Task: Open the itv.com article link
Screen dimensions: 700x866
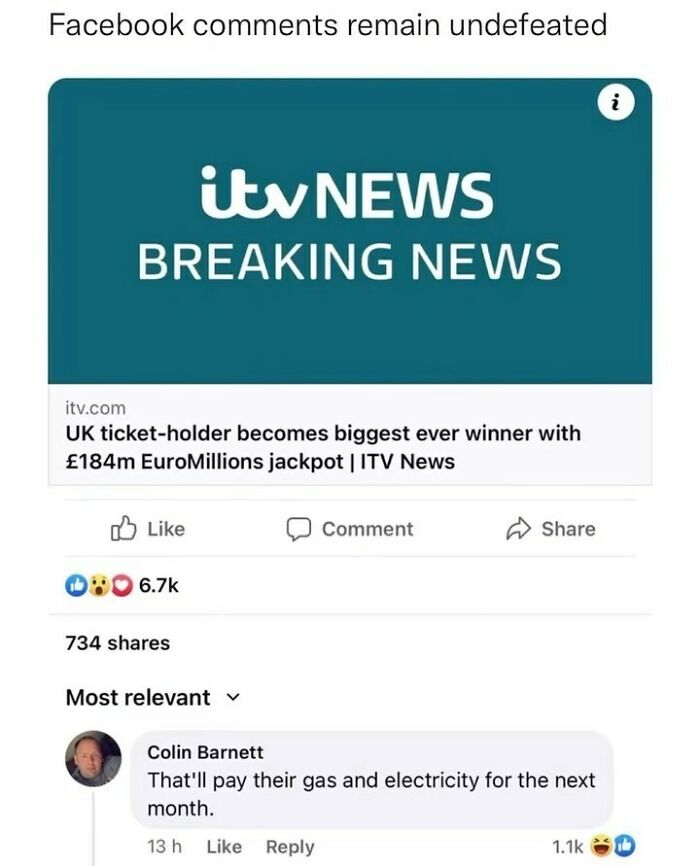Action: coord(96,407)
